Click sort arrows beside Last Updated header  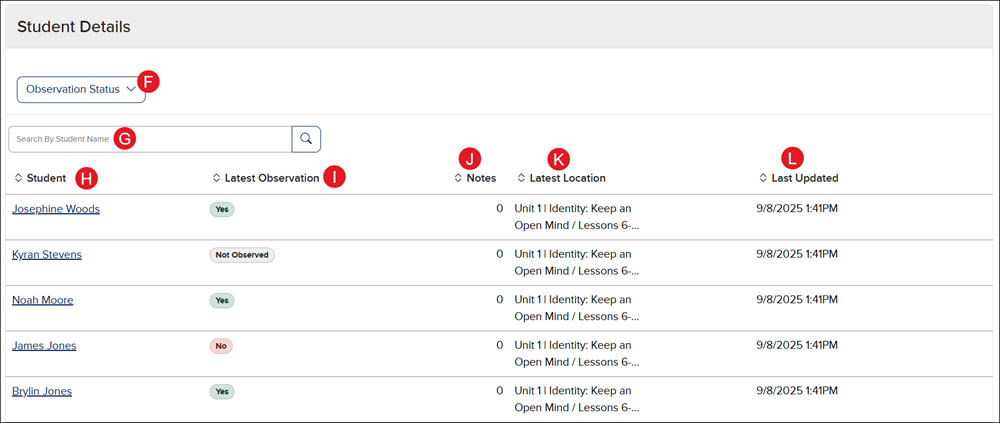[x=763, y=178]
